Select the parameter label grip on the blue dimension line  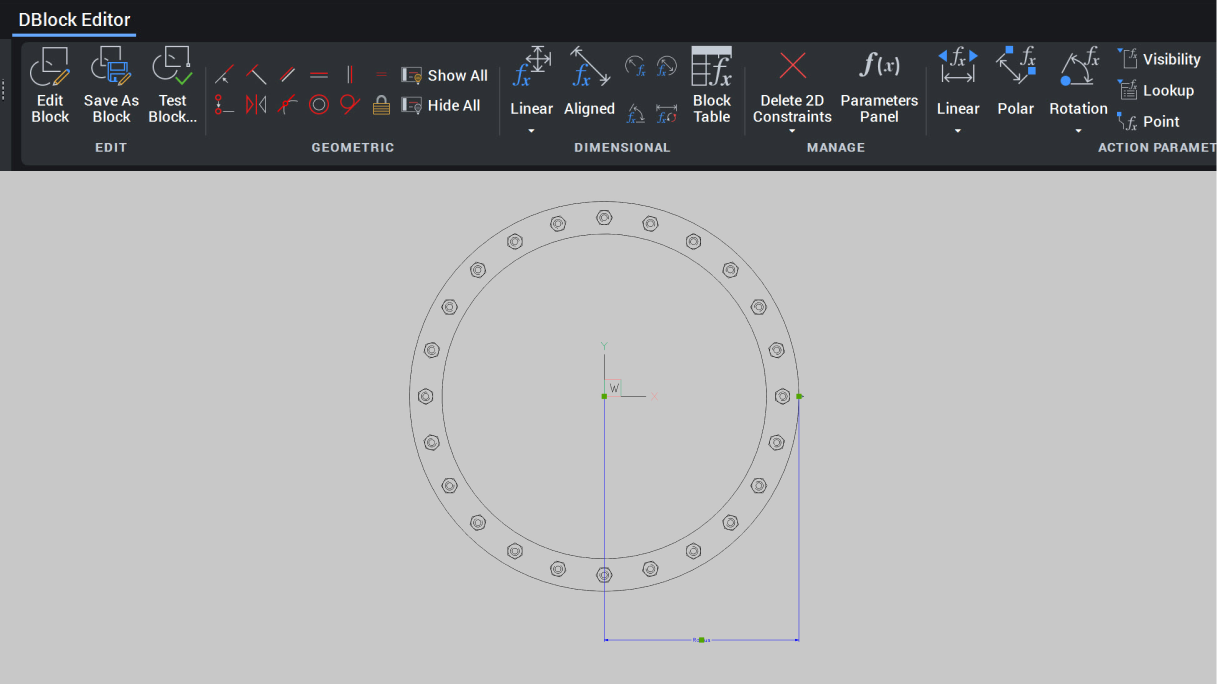[701, 639]
